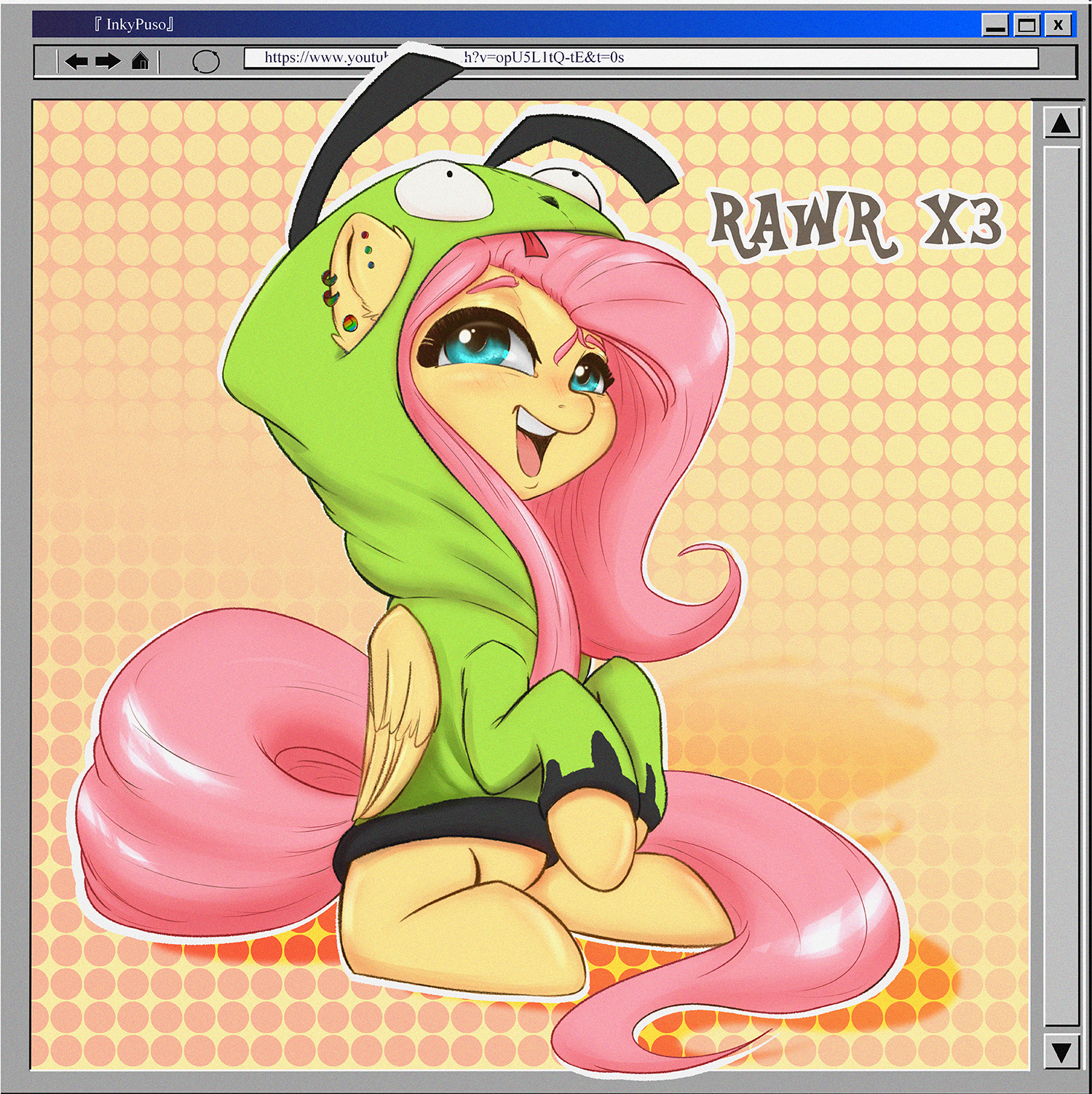Viewport: 1092px width, 1094px height.
Task: Go to the home page icon
Action: tap(141, 60)
